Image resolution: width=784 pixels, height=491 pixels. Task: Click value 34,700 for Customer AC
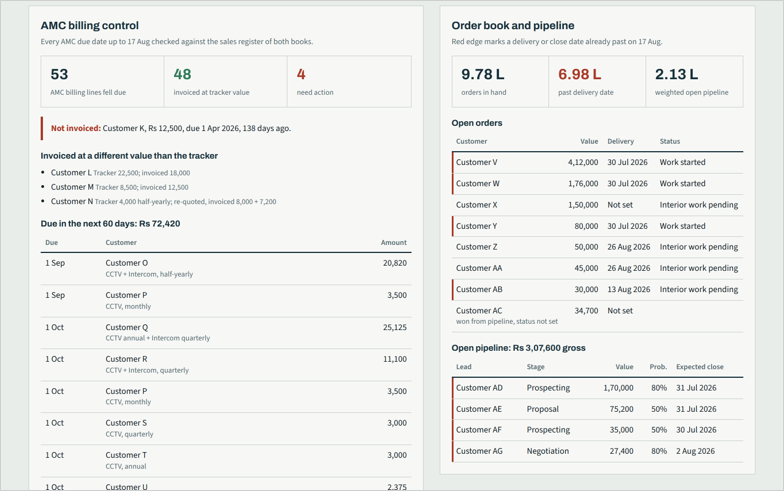click(x=586, y=310)
